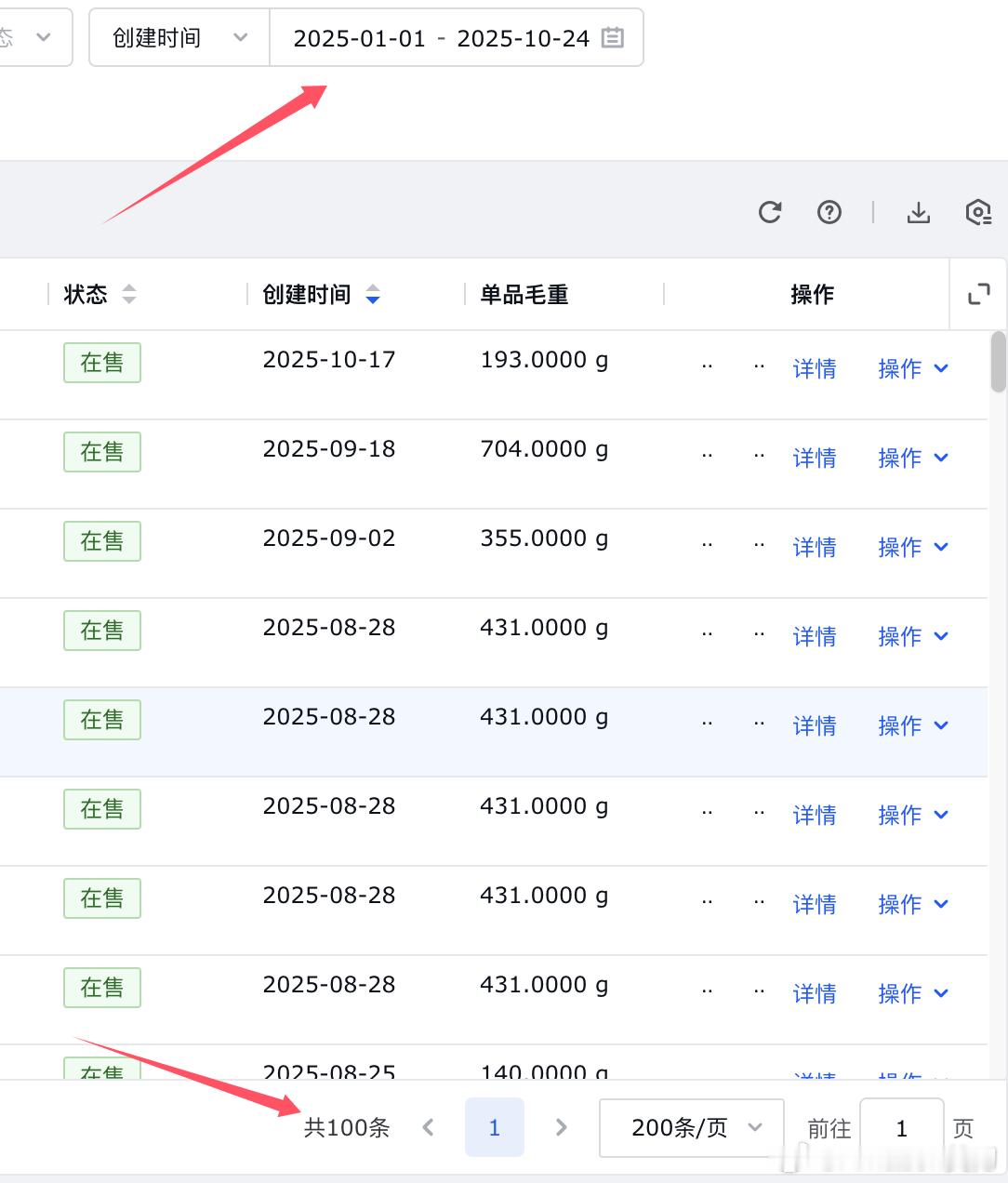This screenshot has width=1008, height=1183.
Task: Expand the table to full screen
Action: (977, 294)
